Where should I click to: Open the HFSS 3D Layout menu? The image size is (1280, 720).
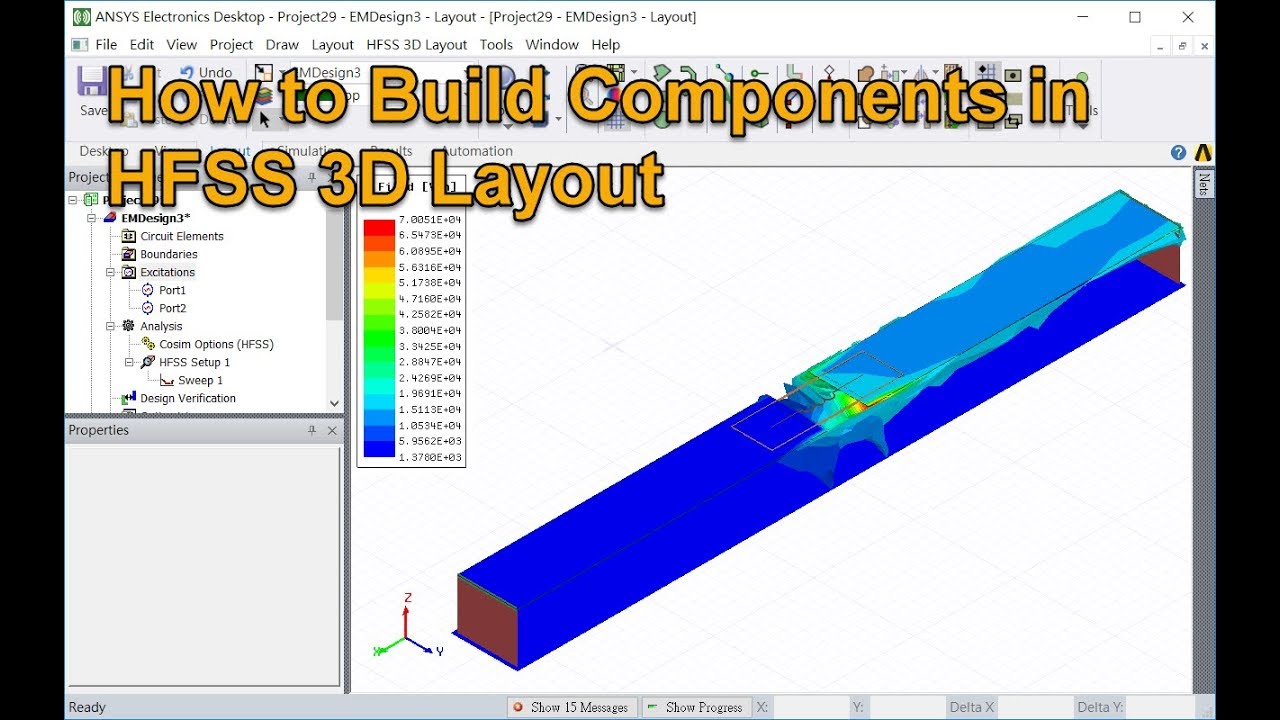point(416,44)
